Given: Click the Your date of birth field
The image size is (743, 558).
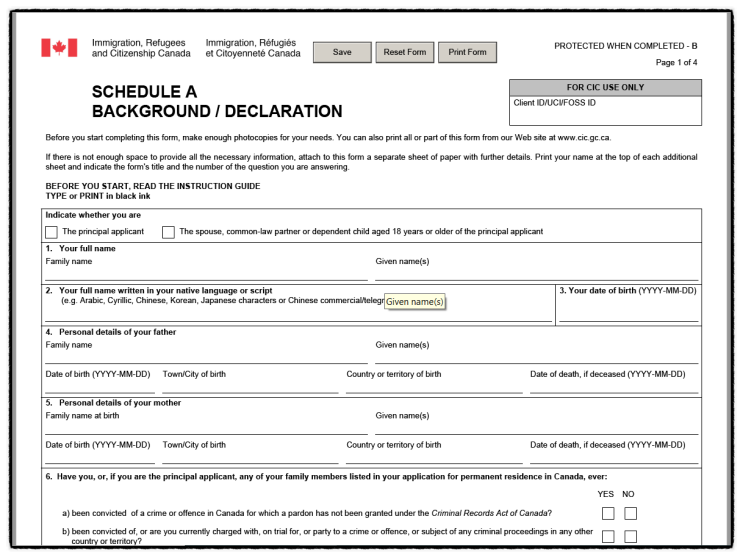Looking at the screenshot, I should tap(629, 310).
